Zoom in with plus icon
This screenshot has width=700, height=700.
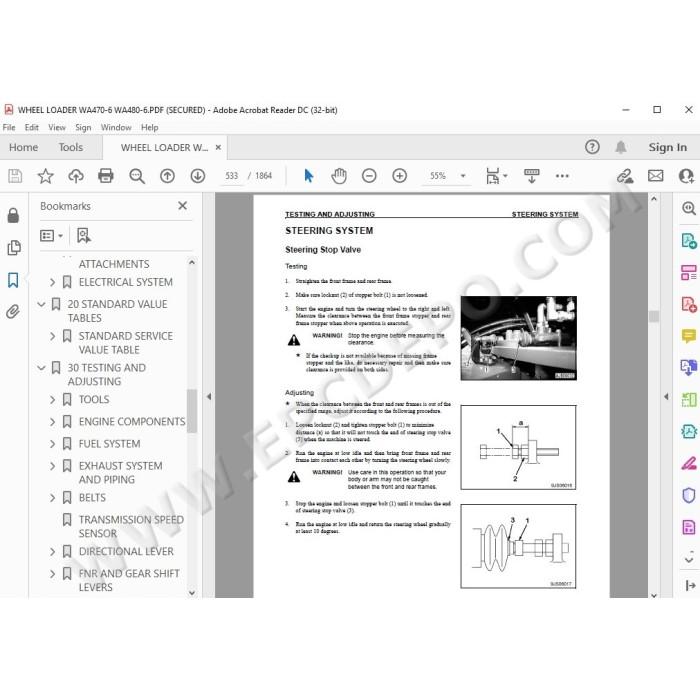399,176
